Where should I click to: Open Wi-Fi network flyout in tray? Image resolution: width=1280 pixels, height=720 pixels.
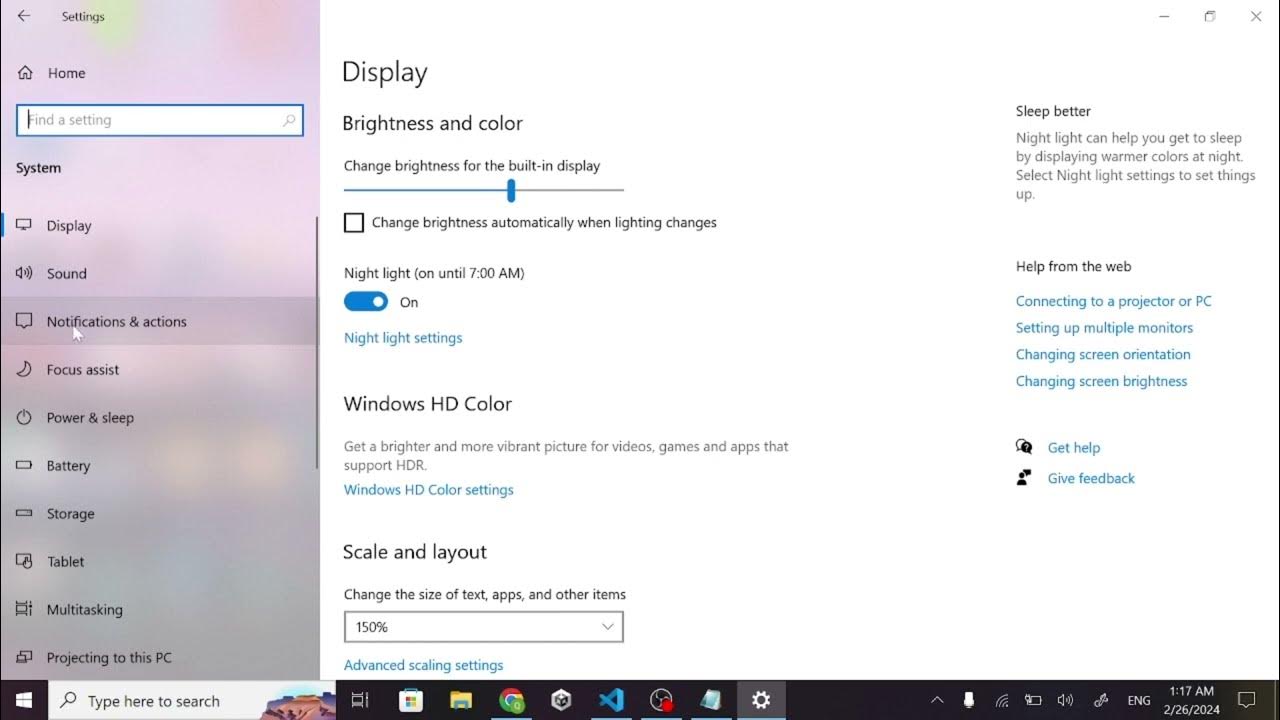point(1001,700)
